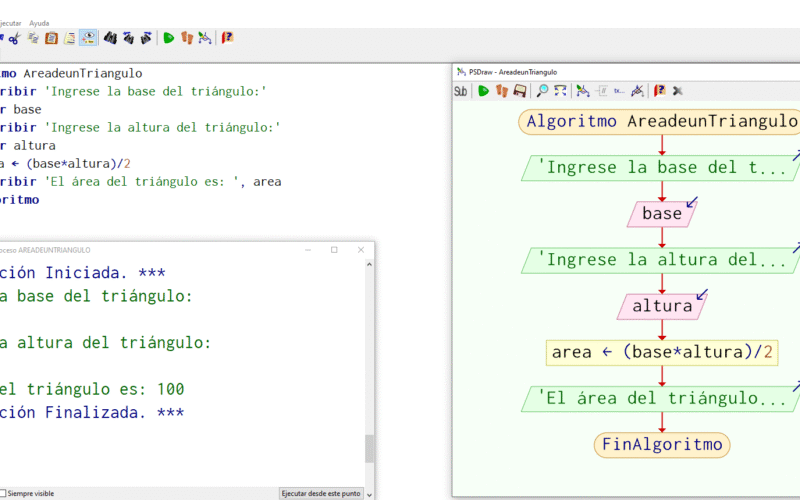
Task: Click Ejecutar desde este punto button
Action: tap(320, 493)
